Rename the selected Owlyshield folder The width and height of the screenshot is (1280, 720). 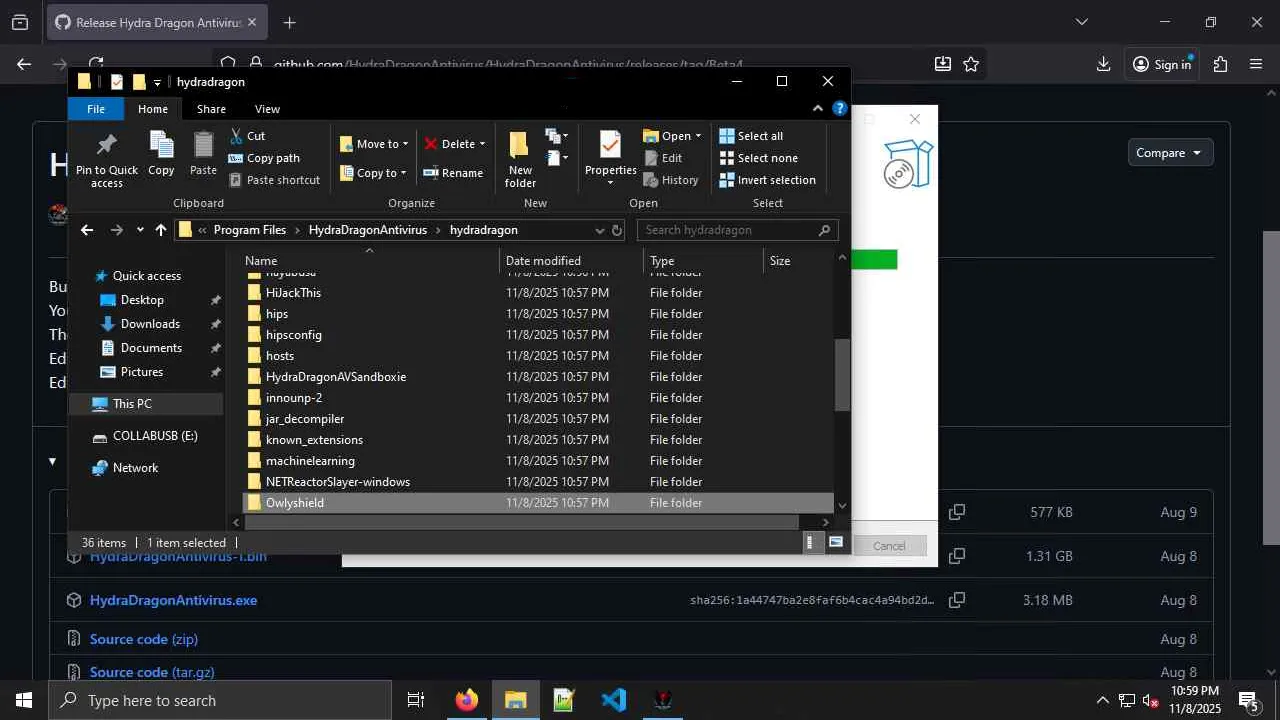[x=453, y=173]
